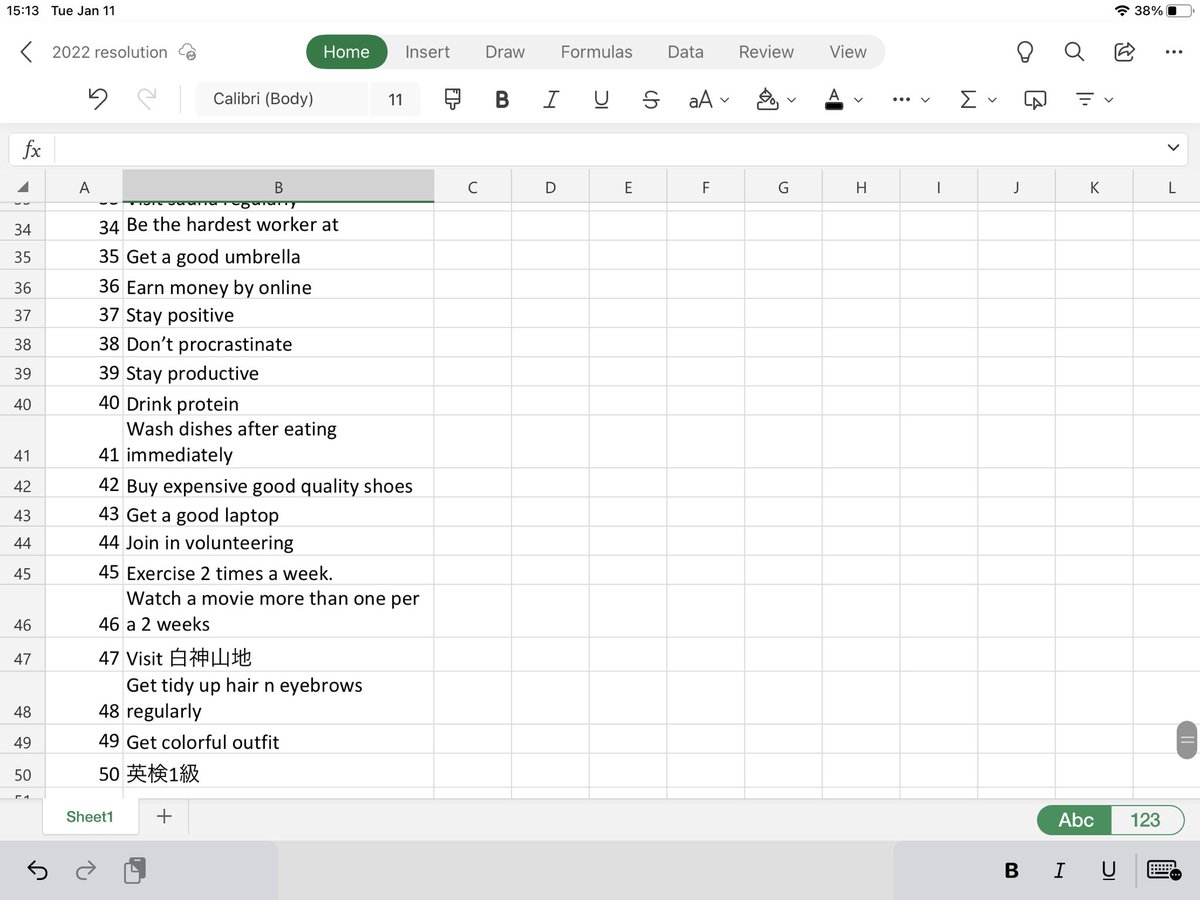The image size is (1200, 900).
Task: Expand the ribbon ellipsis more-options dropdown
Action: tap(911, 99)
